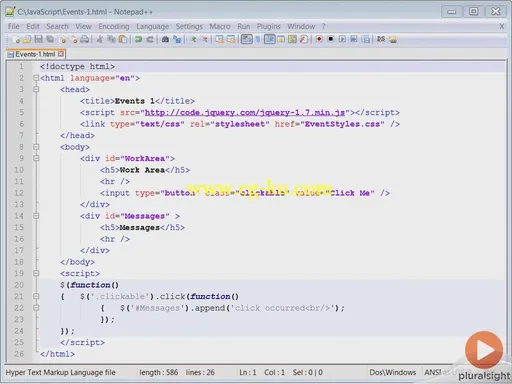512x384 pixels.
Task: Close the Events-1.html tab with its red X
Action: [x=61, y=54]
